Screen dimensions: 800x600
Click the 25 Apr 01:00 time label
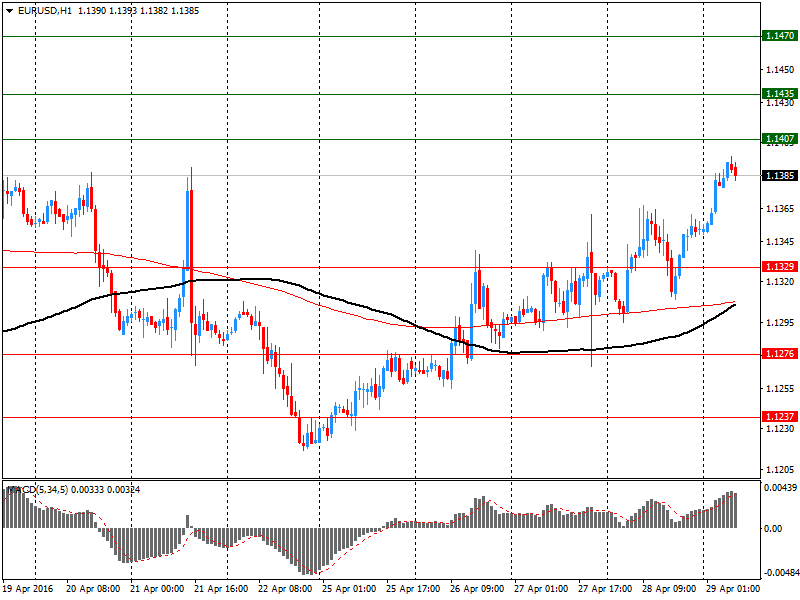pos(349,589)
